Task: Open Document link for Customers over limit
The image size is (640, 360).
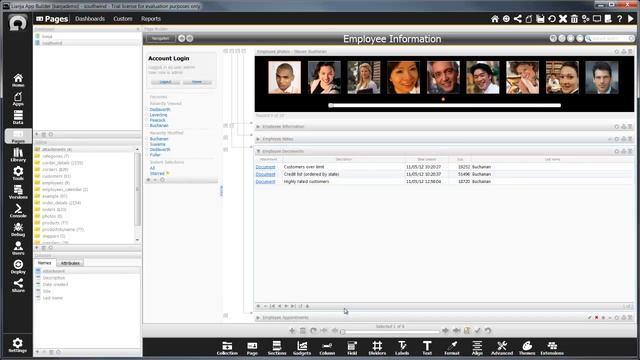Action: tap(265, 167)
